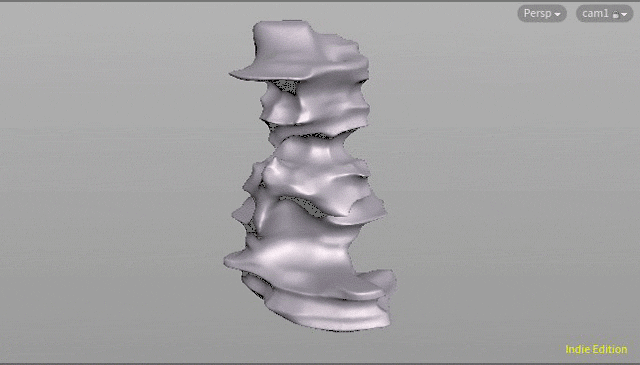Click the dark border strip atop the viewport

(320, 1)
